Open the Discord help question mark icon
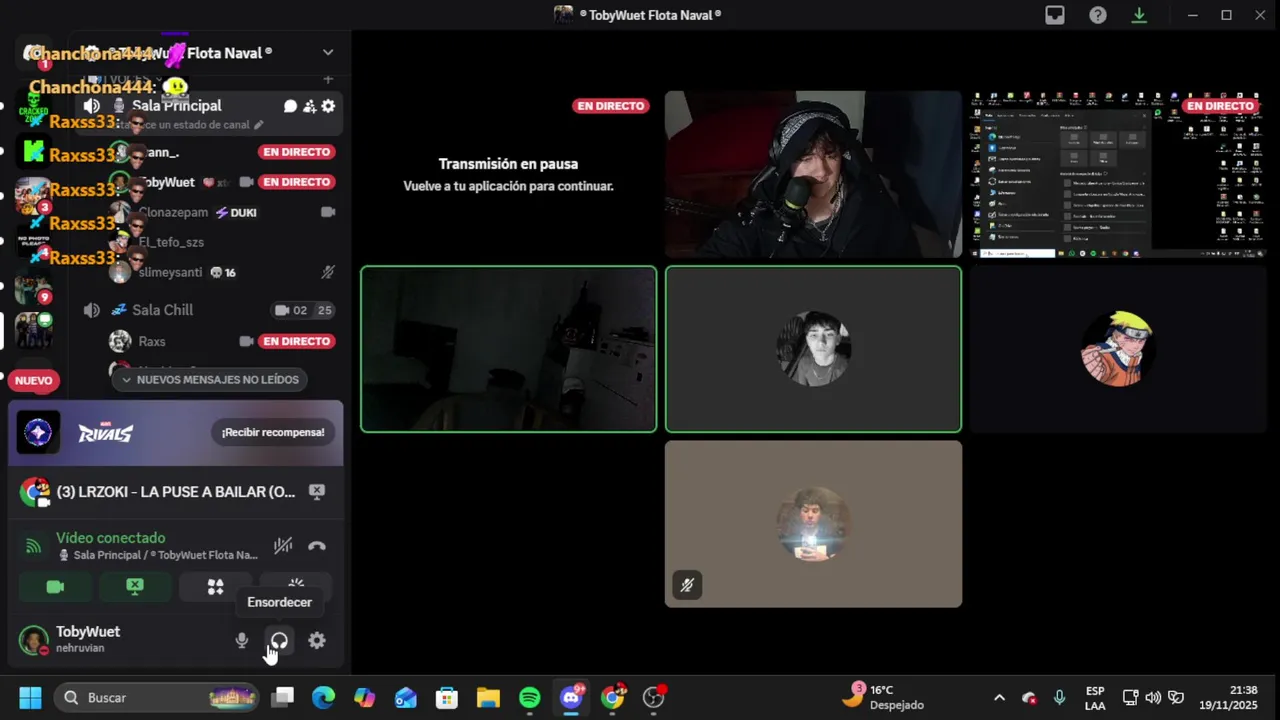The image size is (1280, 720). coord(1098,15)
